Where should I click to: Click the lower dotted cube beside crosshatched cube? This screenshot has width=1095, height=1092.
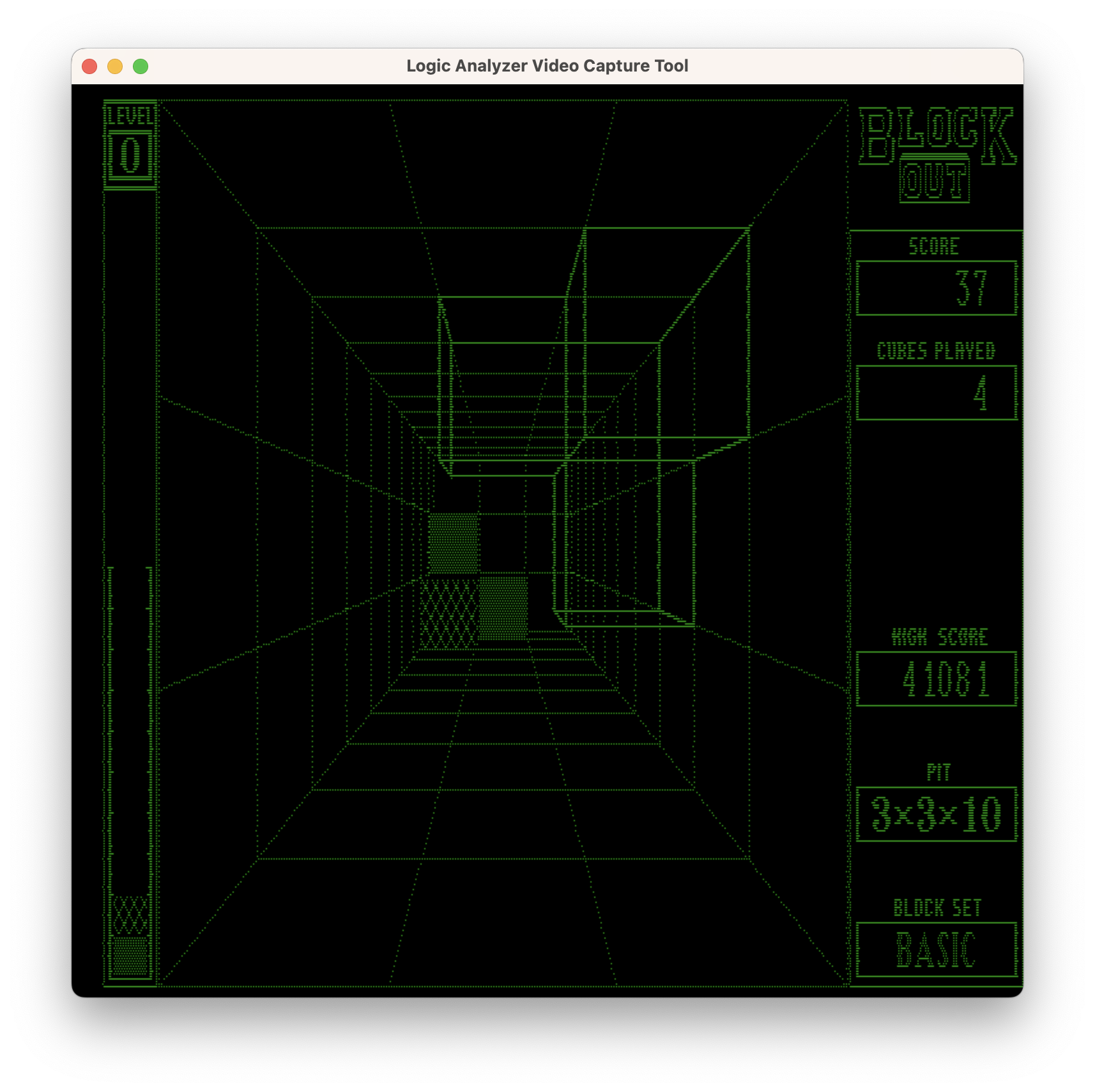tap(503, 607)
